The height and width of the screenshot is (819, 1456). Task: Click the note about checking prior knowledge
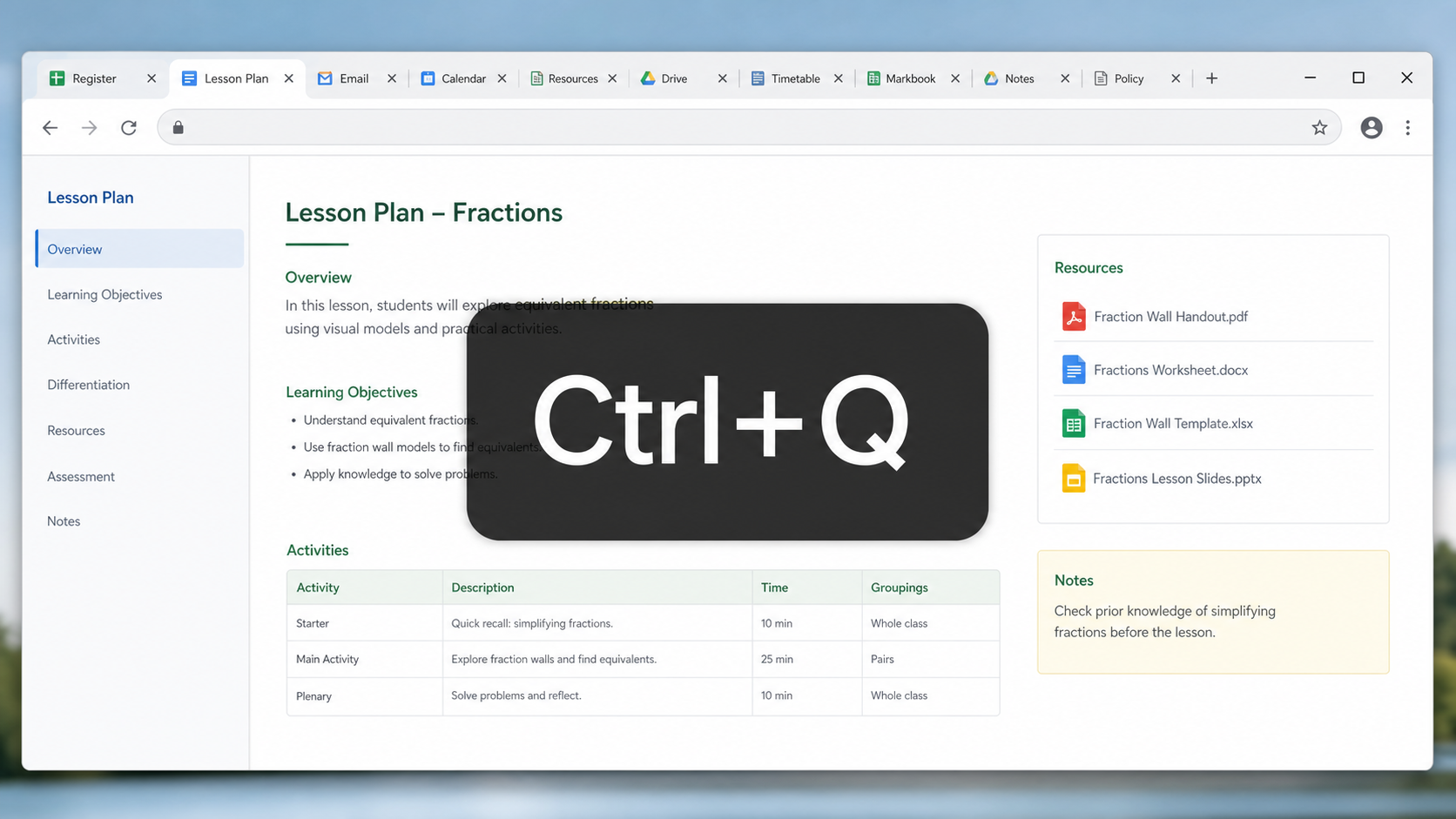tap(1164, 621)
